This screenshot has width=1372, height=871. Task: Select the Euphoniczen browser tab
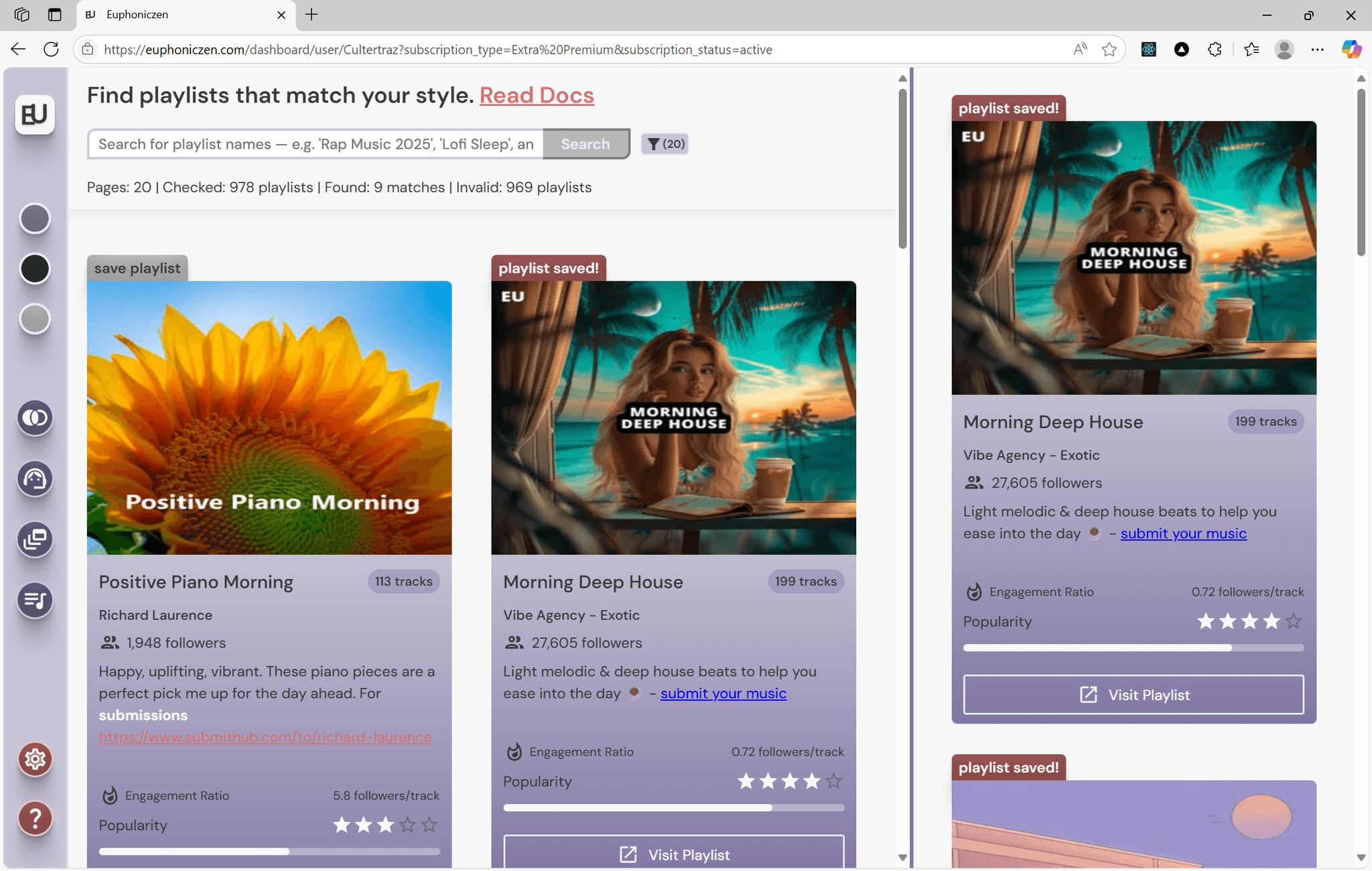pos(186,15)
